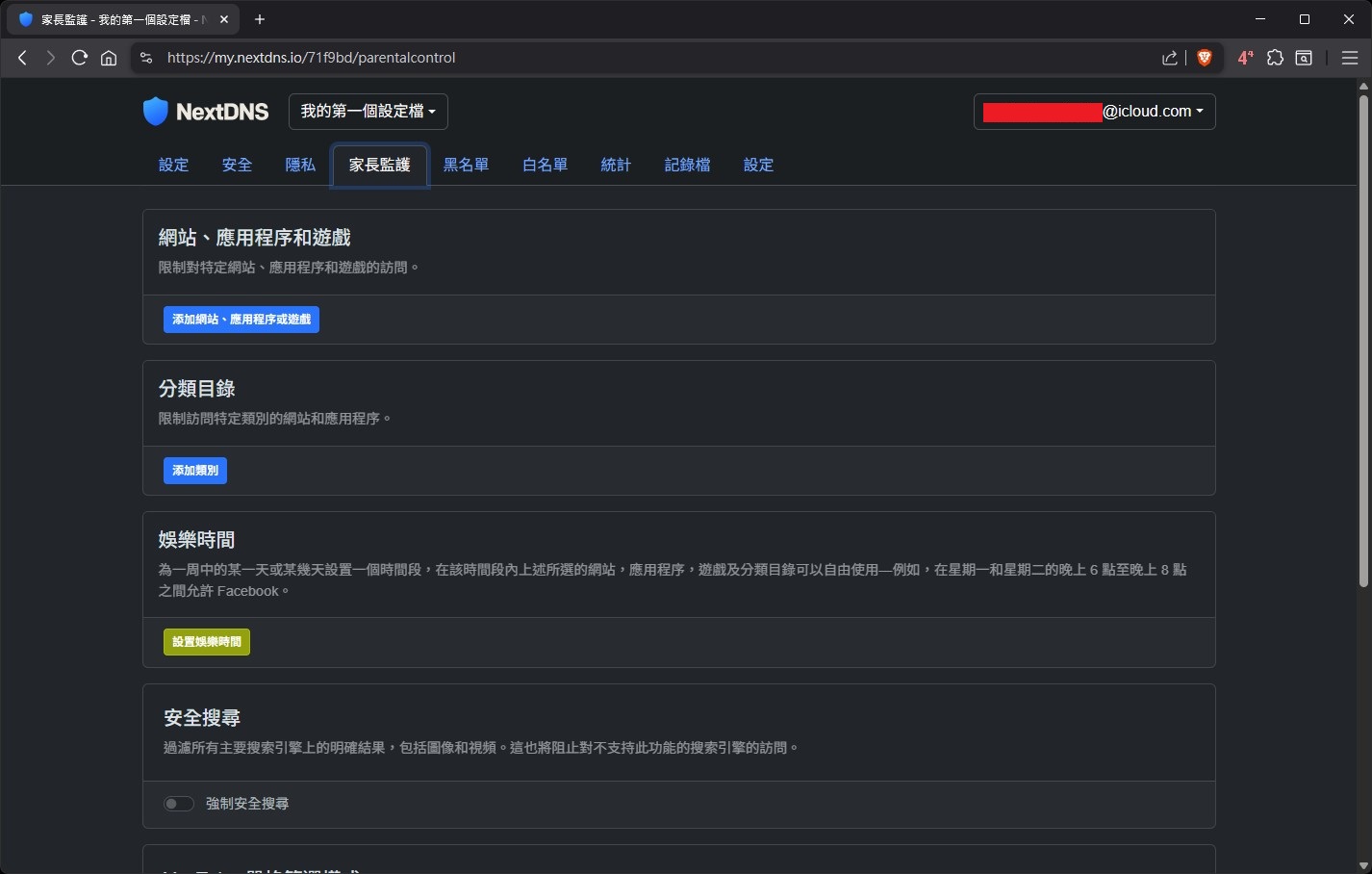The height and width of the screenshot is (874, 1372).
Task: Click the 設置娛樂時間 button
Action: [207, 642]
